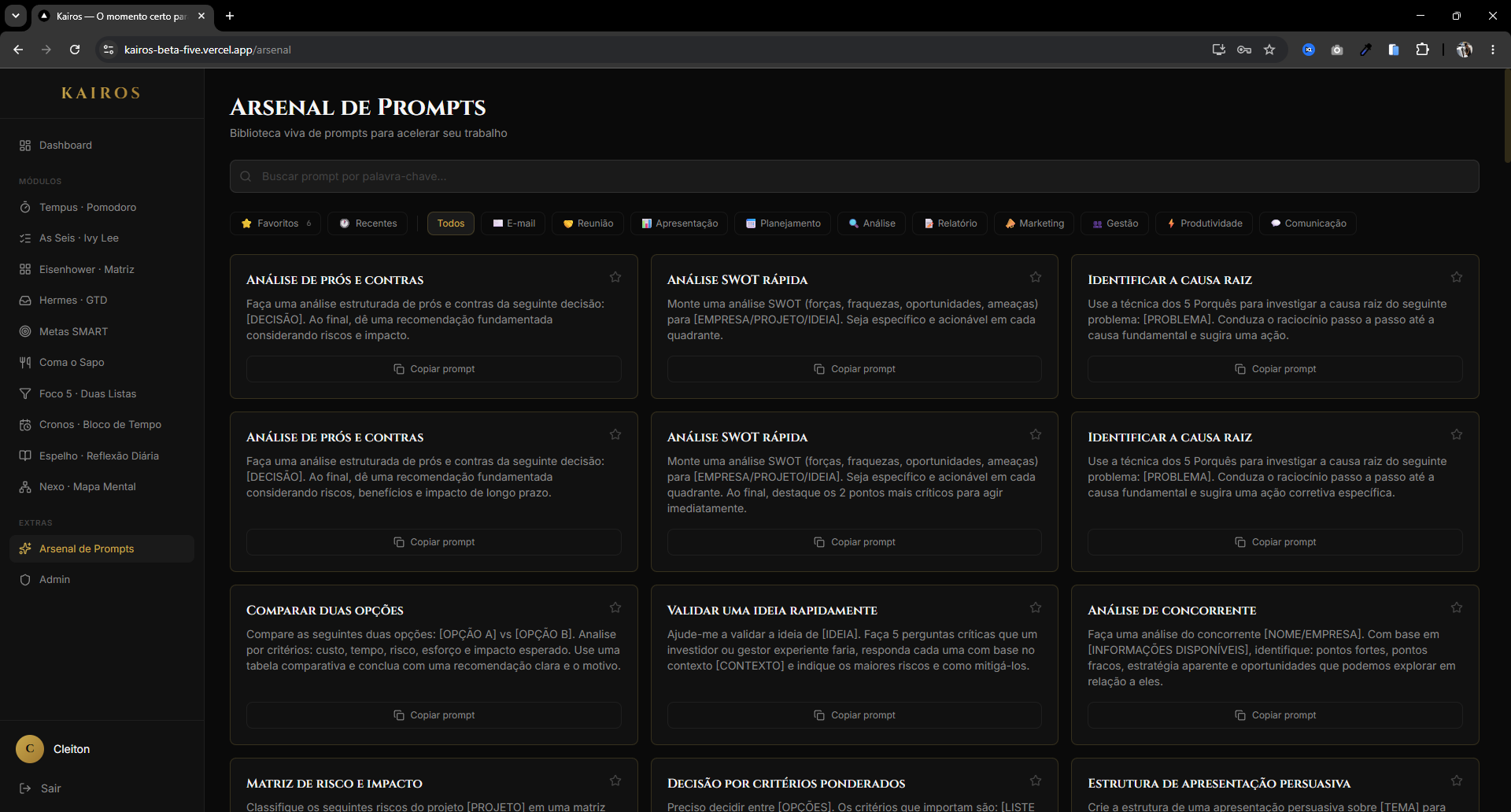Favorite first Identificar a Causa Raiz card
The height and width of the screenshot is (812, 1511).
pyautogui.click(x=1457, y=277)
